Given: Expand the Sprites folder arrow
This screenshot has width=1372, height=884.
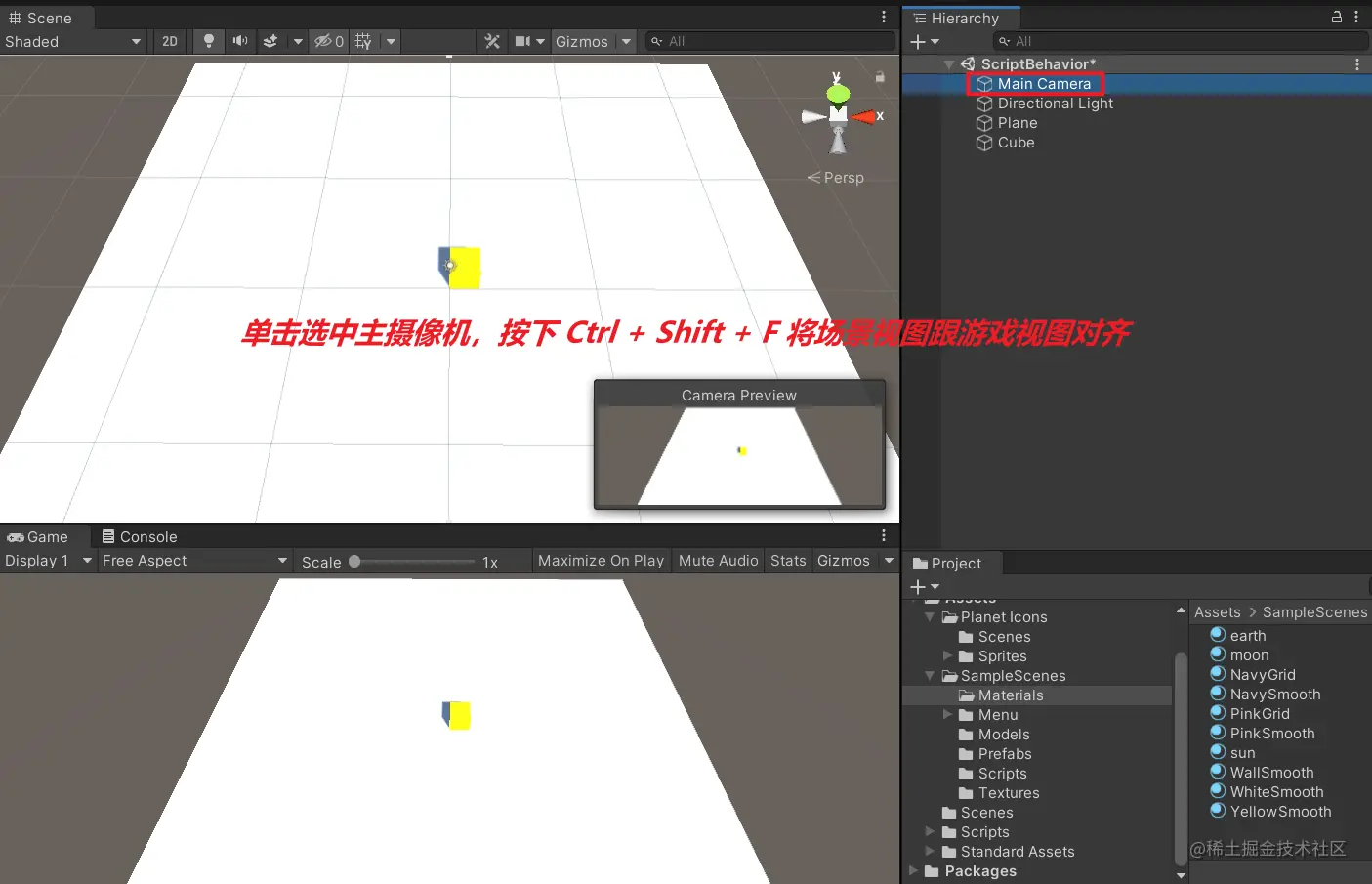Looking at the screenshot, I should click(947, 656).
